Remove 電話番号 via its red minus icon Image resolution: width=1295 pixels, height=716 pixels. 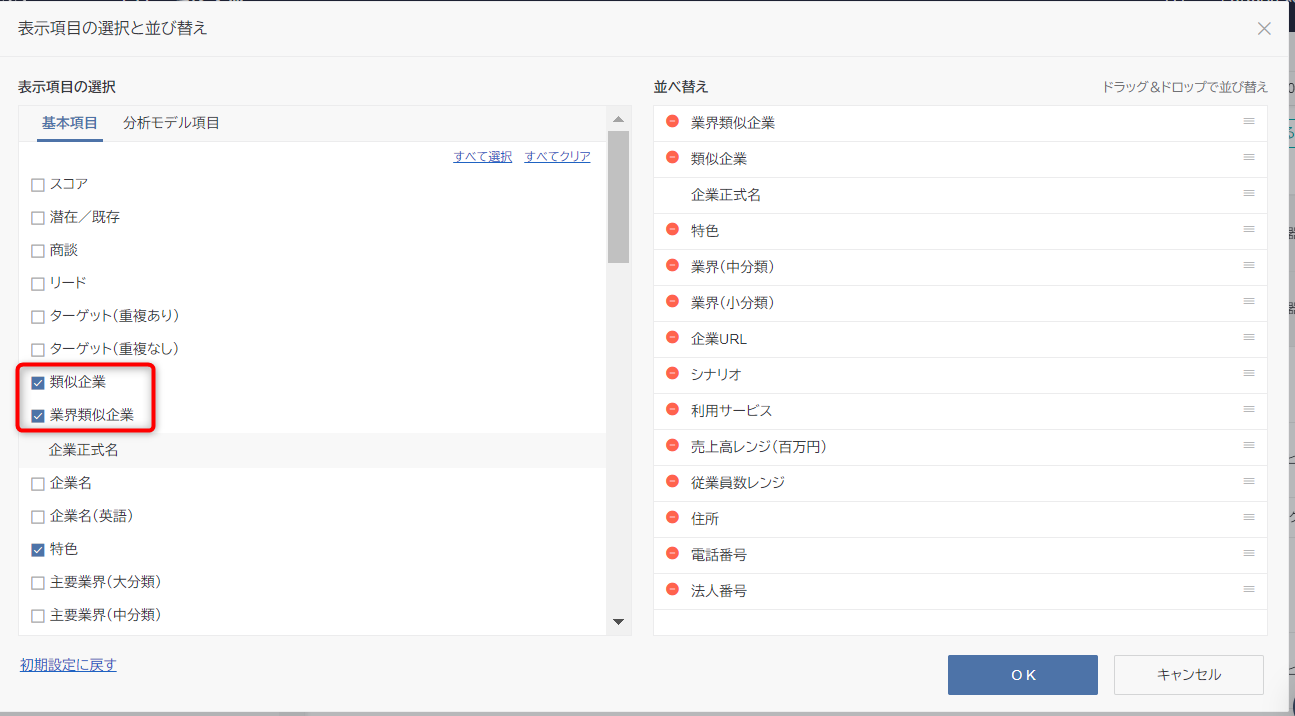(x=672, y=554)
